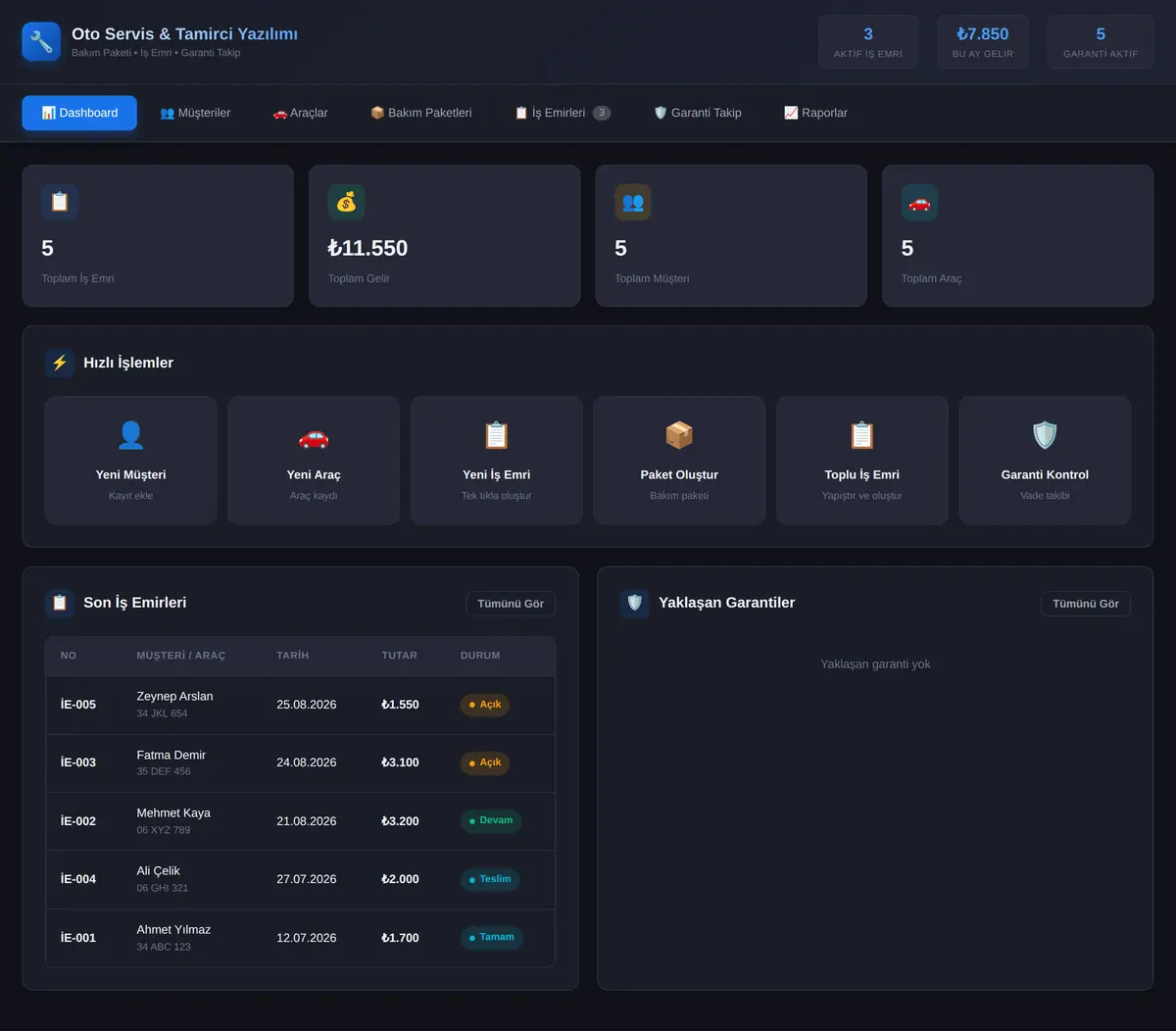Viewport: 1176px width, 1031px height.
Task: Click the TUTAR column header
Action: [400, 656]
